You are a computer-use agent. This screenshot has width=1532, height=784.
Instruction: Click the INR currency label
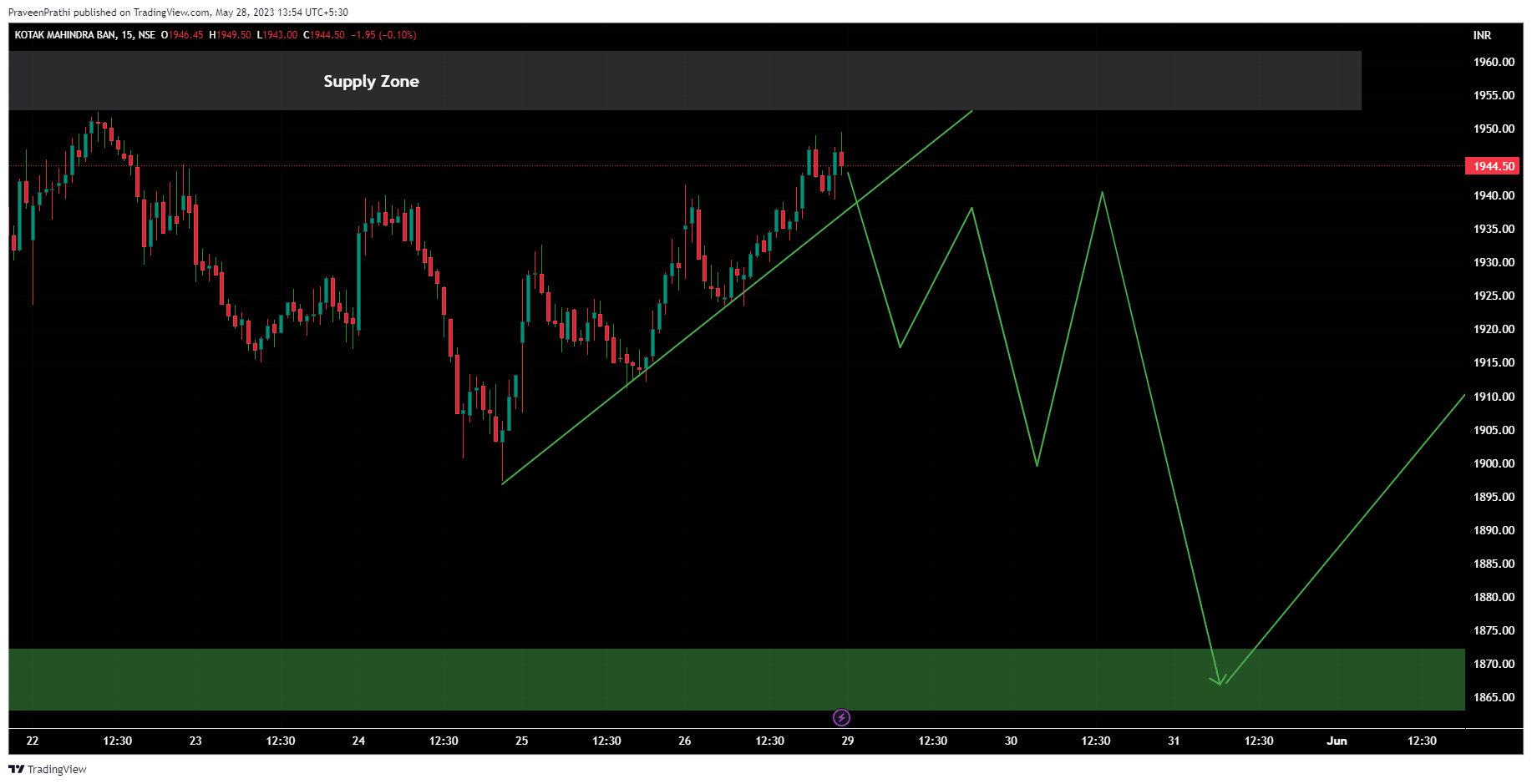(1482, 35)
